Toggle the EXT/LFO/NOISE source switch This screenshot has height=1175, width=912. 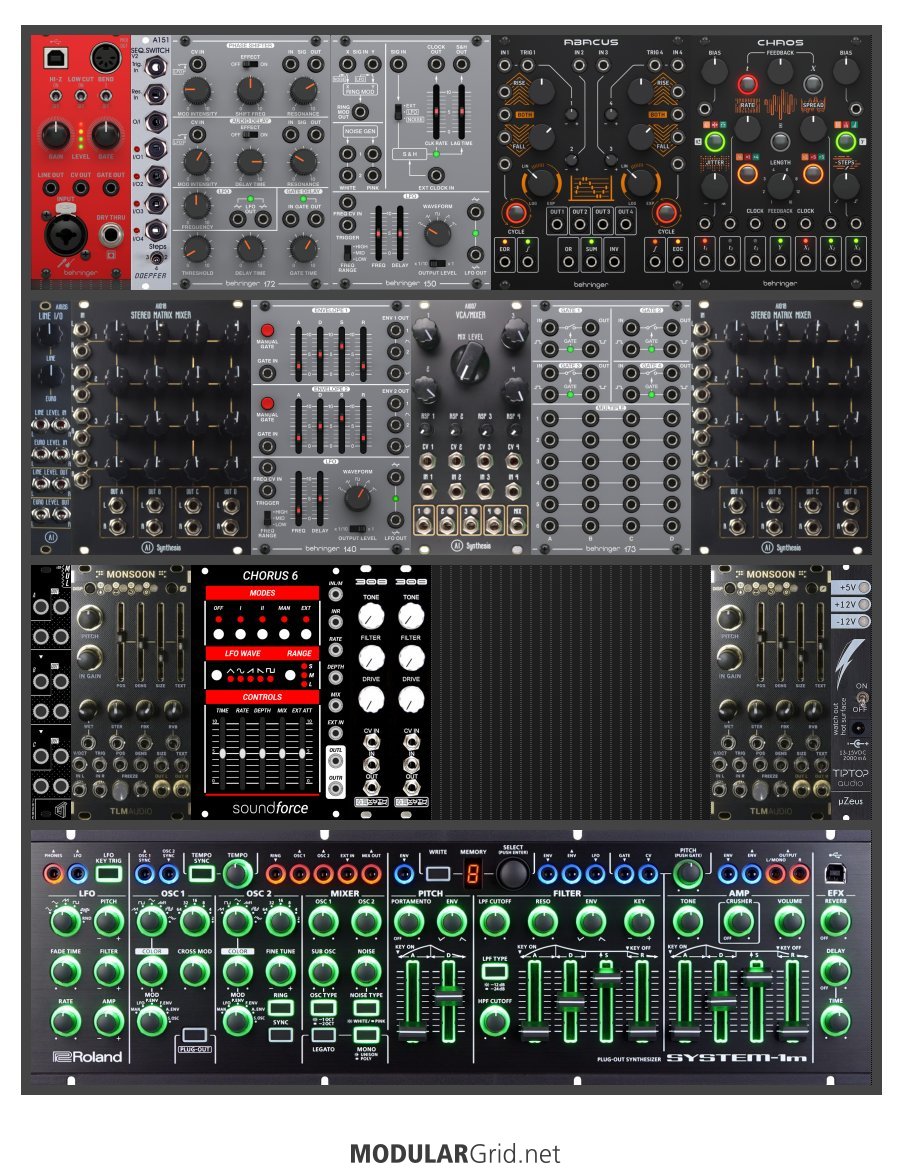(399, 112)
